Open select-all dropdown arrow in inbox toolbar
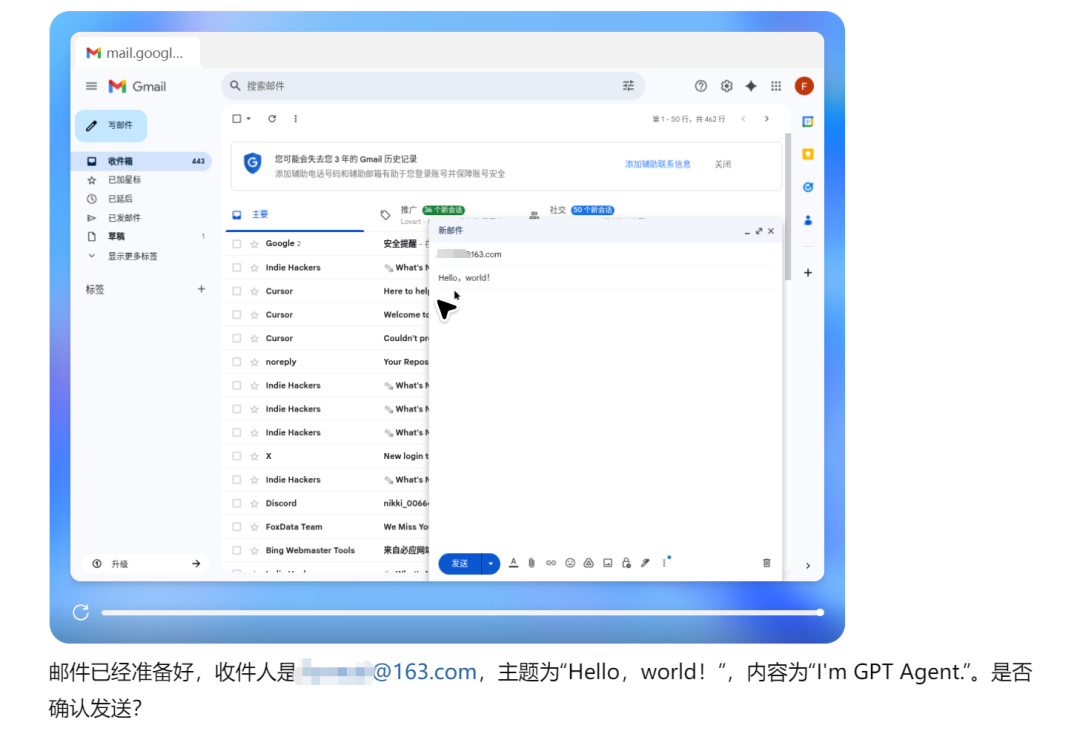The height and width of the screenshot is (734, 1080). pyautogui.click(x=249, y=118)
